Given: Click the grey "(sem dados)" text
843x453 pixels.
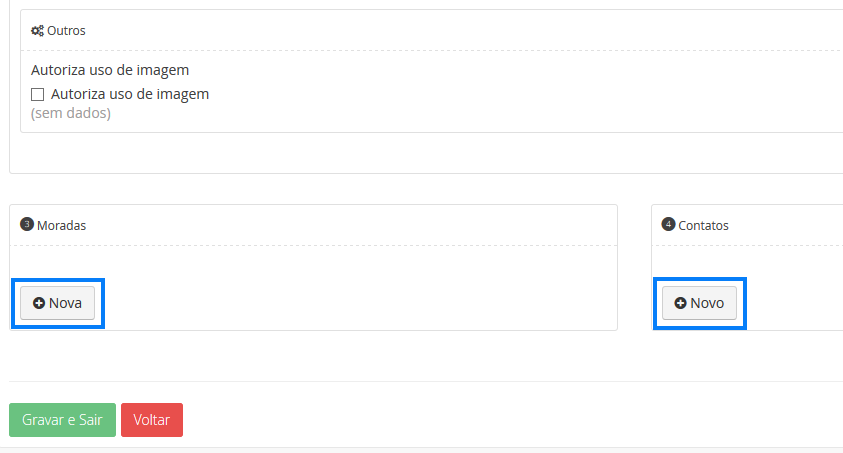Looking at the screenshot, I should click(x=71, y=113).
